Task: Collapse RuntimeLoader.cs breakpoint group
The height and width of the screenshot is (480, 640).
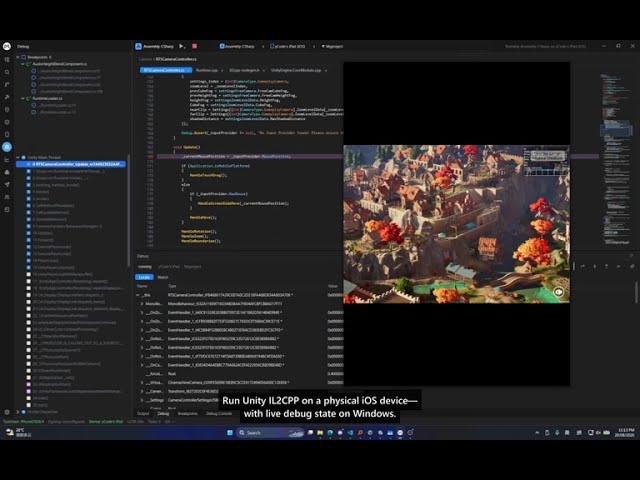Action: tap(23, 98)
